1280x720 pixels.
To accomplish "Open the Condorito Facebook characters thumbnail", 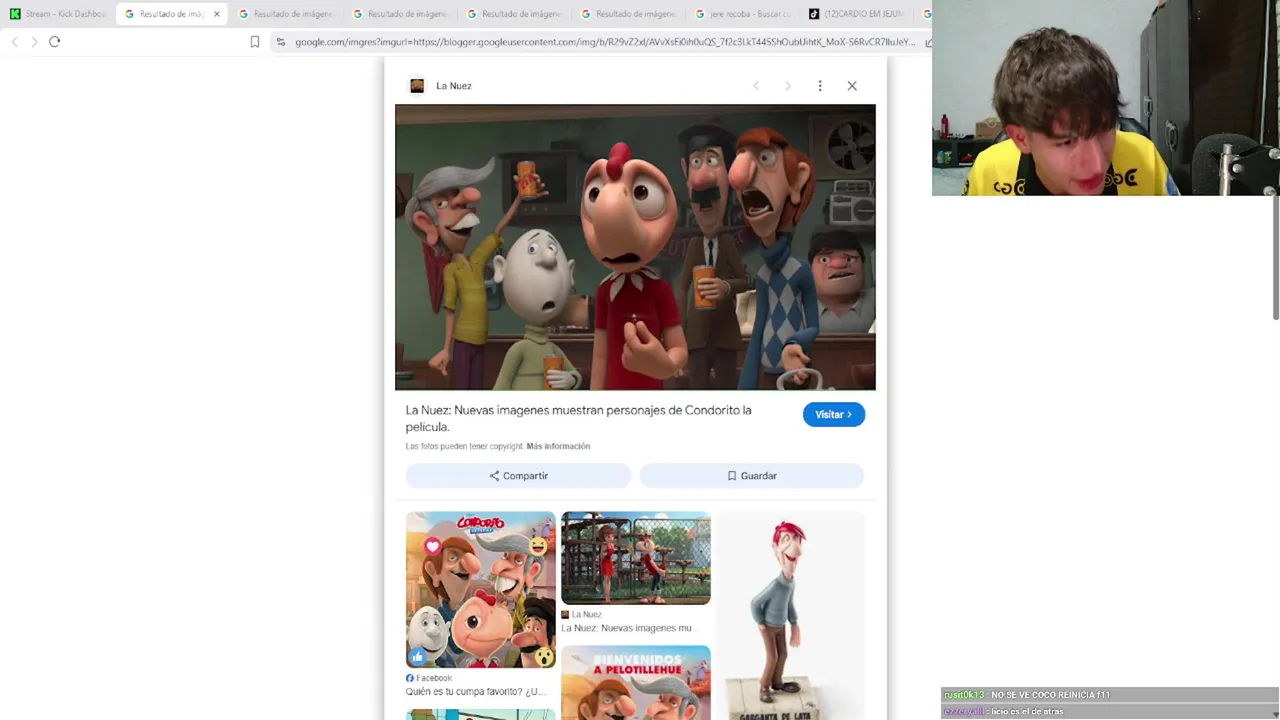I will tap(480, 590).
